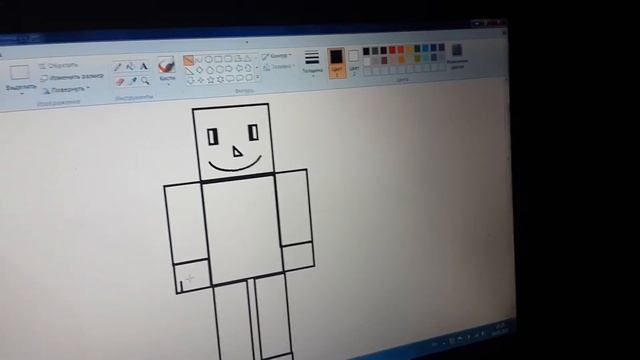Viewport: 640px width, 360px height.
Task: Choose the Four-point star shape
Action: pos(200,80)
